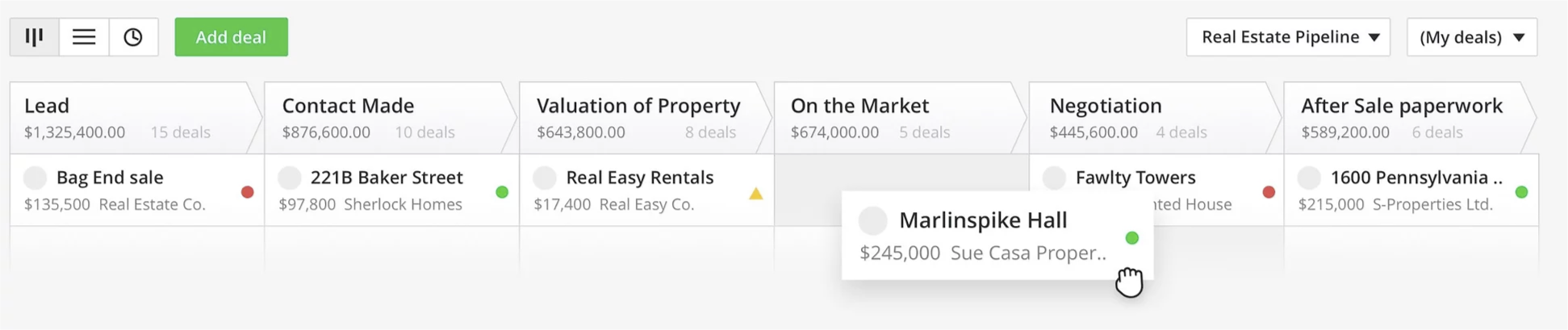Switch to list view
This screenshot has width=1568, height=330.
(x=84, y=37)
